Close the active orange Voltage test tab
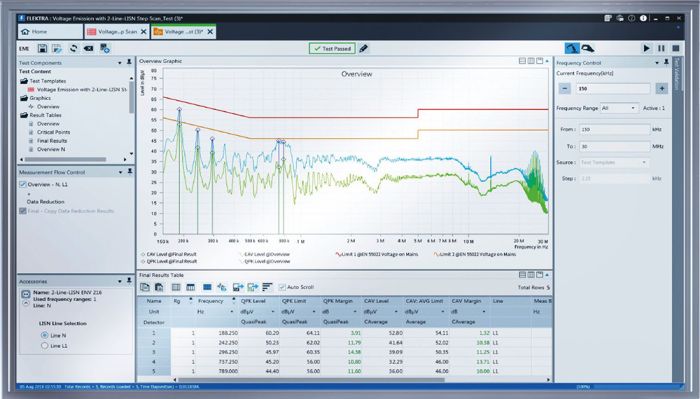The height and width of the screenshot is (399, 700). (x=210, y=32)
